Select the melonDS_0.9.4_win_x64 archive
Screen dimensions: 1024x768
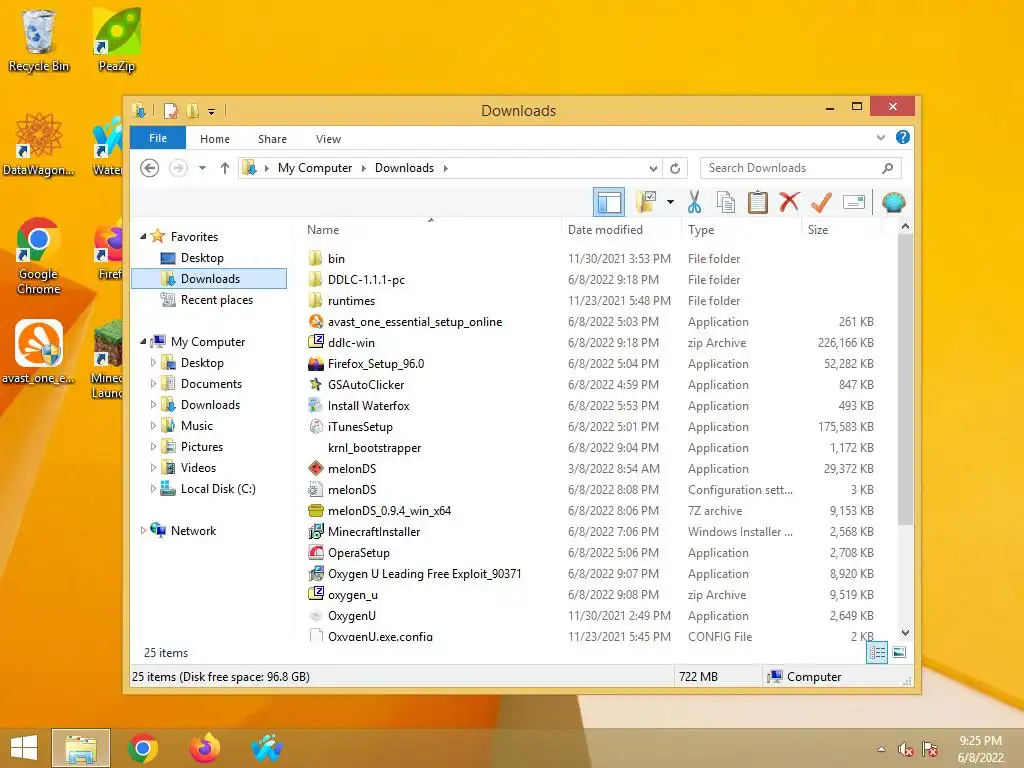(389, 511)
